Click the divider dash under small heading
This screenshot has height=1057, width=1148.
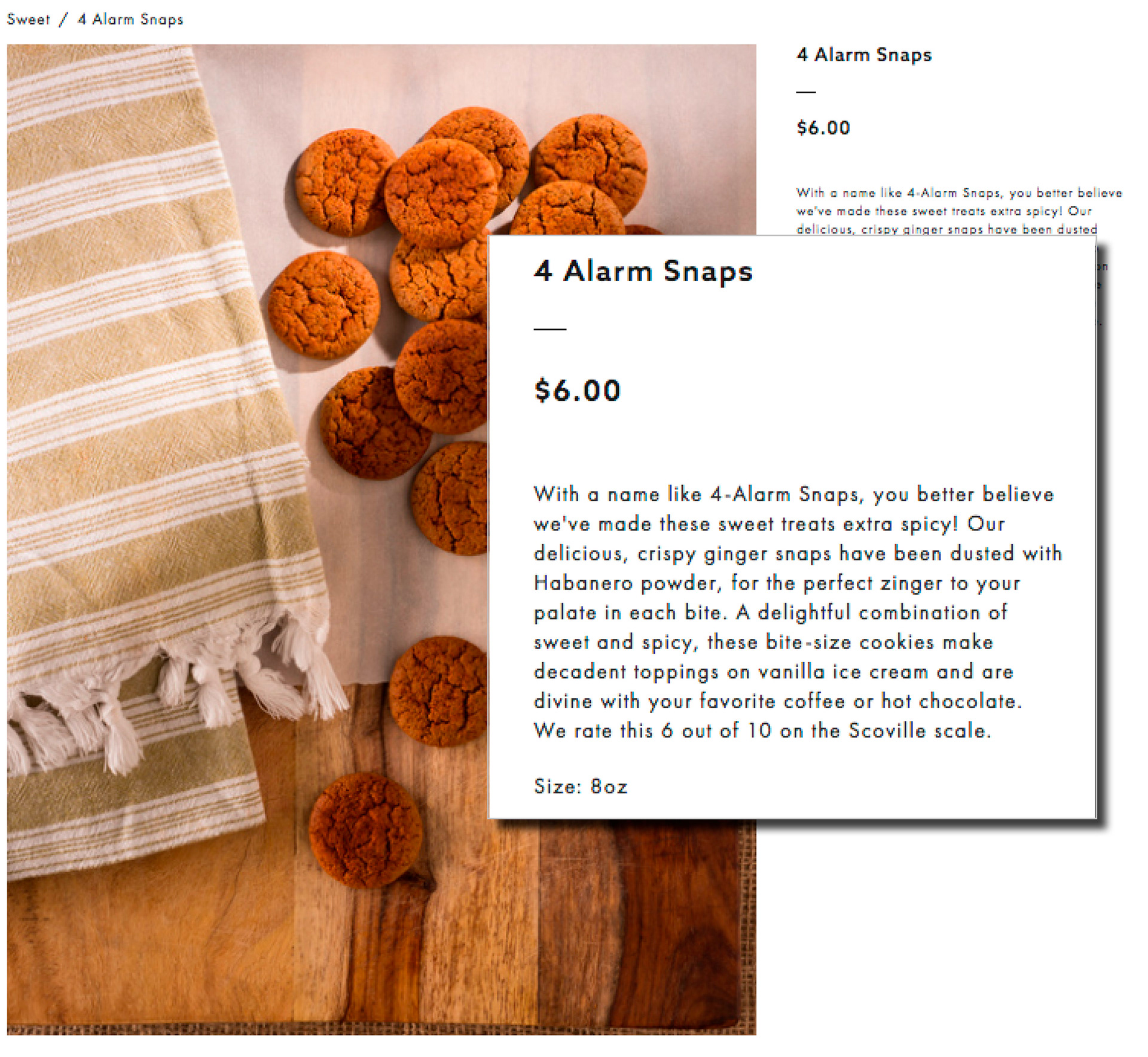click(x=806, y=92)
